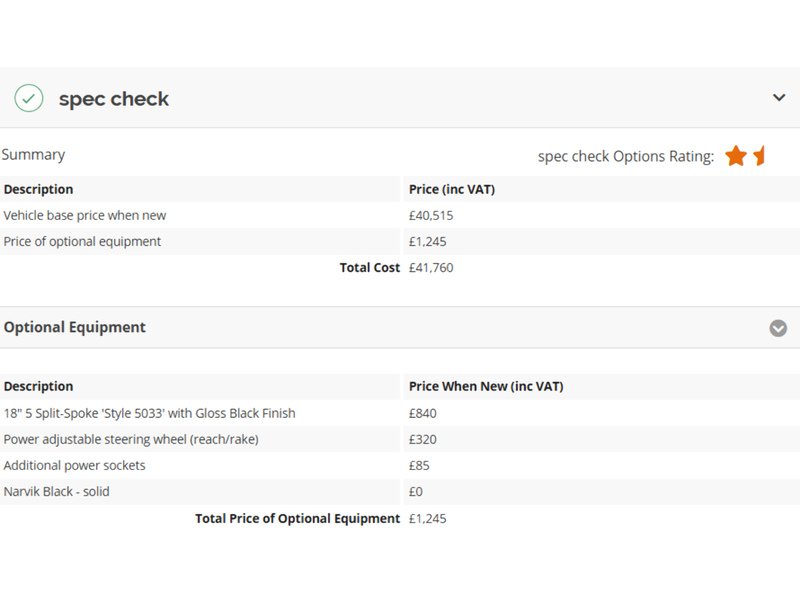Click the full orange rating star
This screenshot has height=600, width=800.
736,156
